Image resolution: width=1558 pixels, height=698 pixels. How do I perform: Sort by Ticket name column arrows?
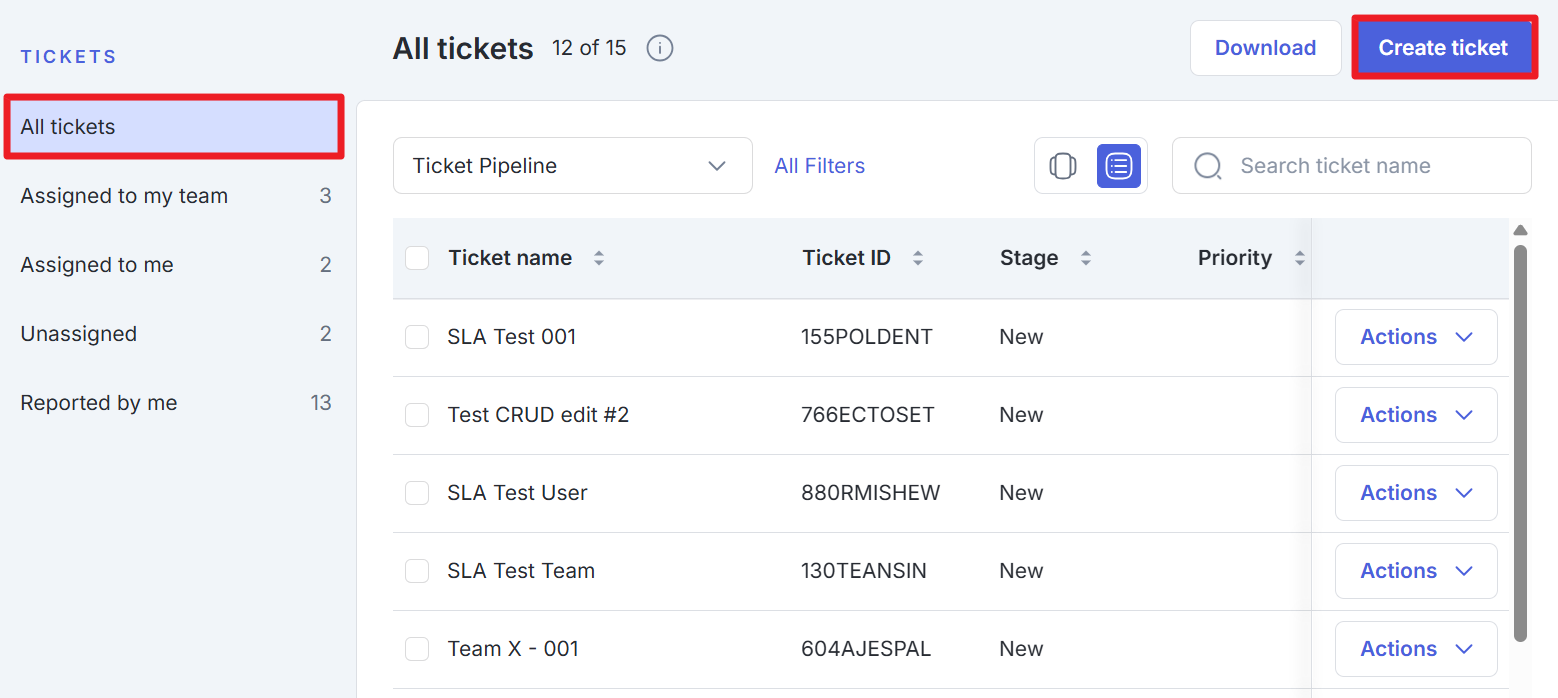[x=599, y=258]
